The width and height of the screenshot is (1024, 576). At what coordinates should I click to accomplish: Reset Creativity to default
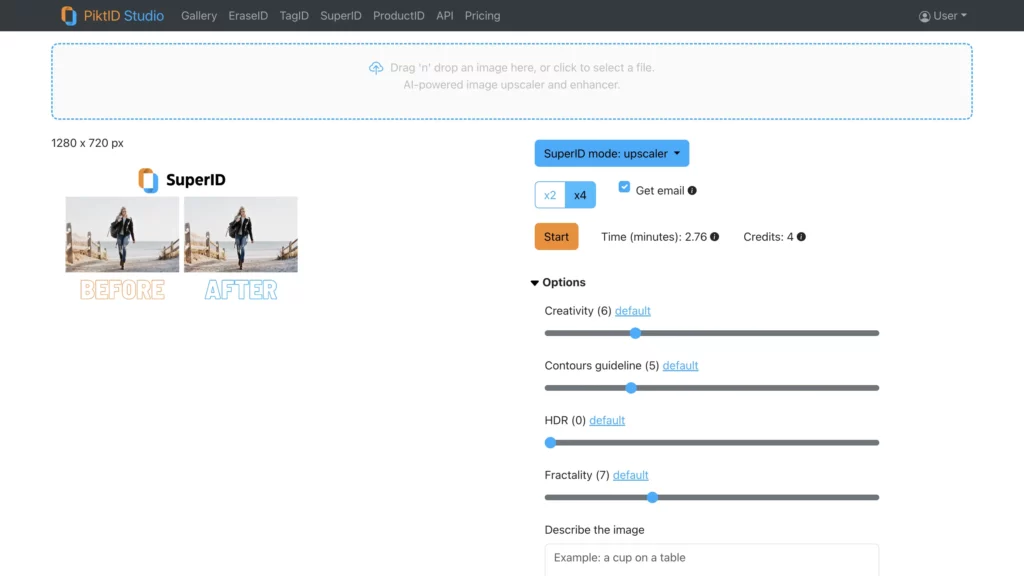[x=632, y=310]
